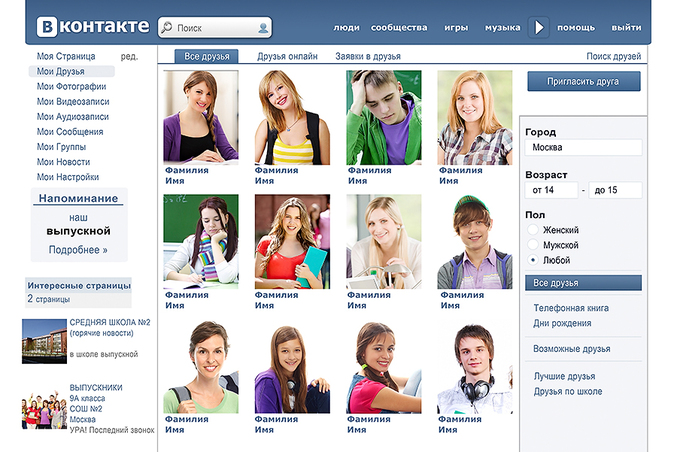Screen dimensions: 677x452
Task: Switch to the Друзья онлайн tab
Action: click(287, 57)
